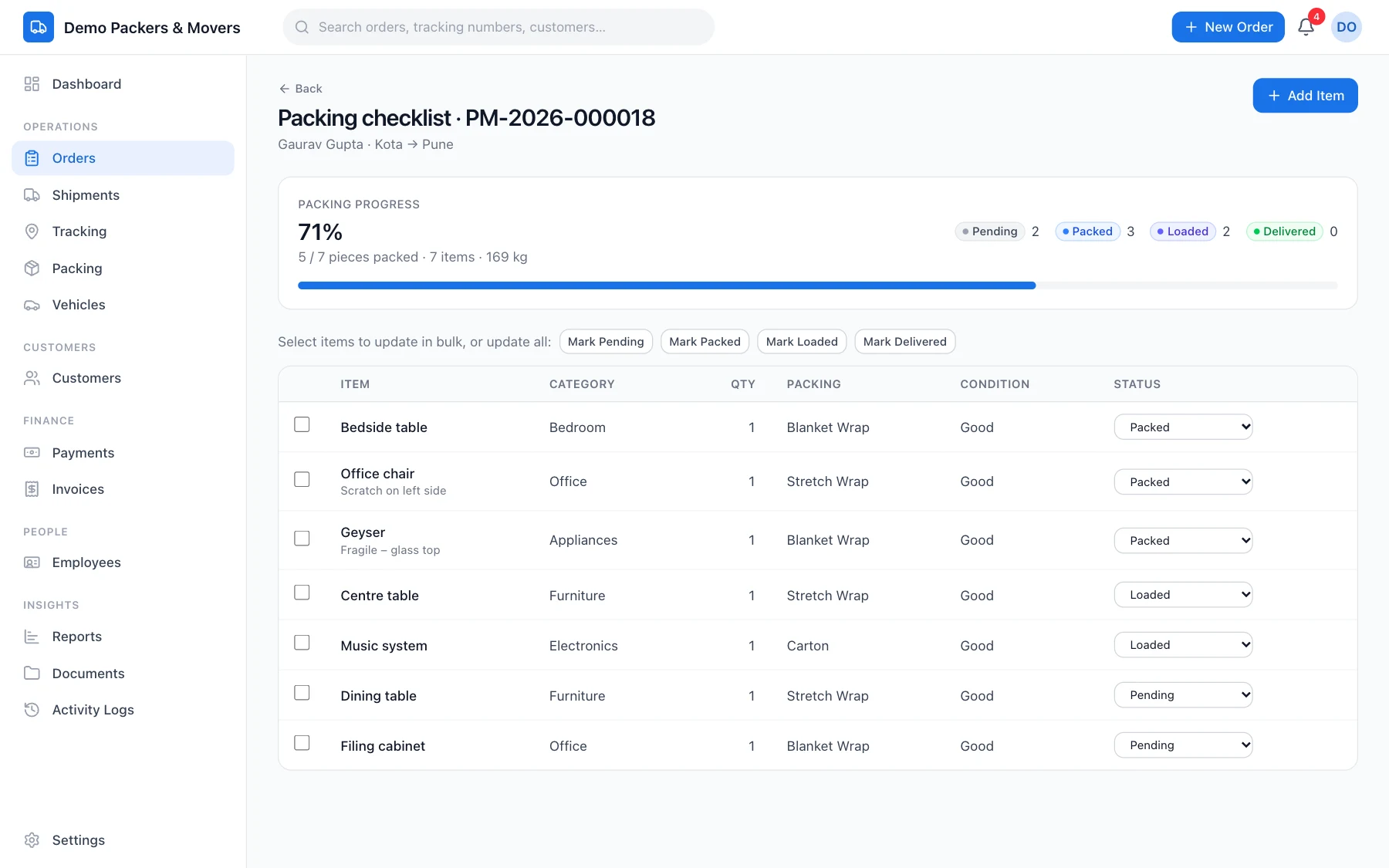Viewport: 1389px width, 868px height.
Task: Click Mark Pending bulk button
Action: coord(606,342)
